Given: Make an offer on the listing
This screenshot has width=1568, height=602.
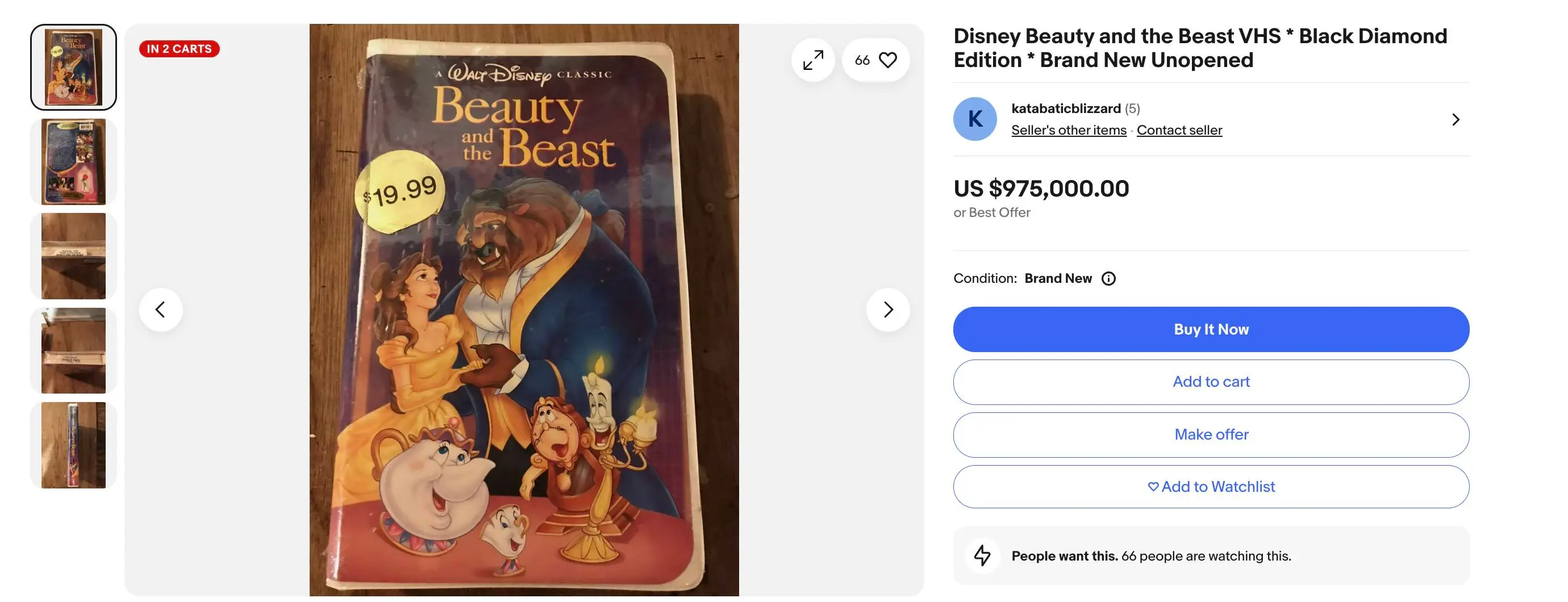Looking at the screenshot, I should (x=1211, y=434).
